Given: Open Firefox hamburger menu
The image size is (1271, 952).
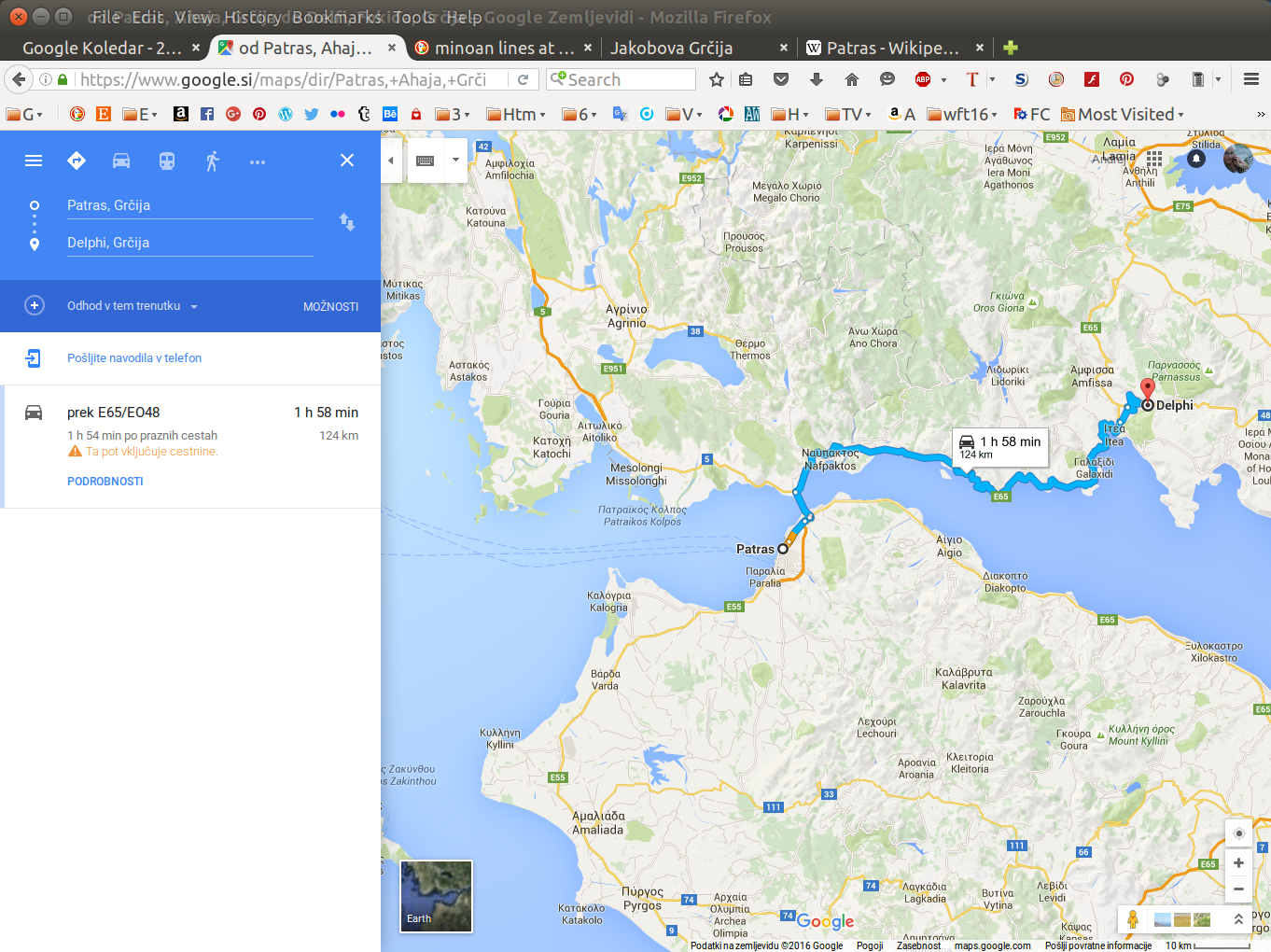Looking at the screenshot, I should pyautogui.click(x=1251, y=79).
